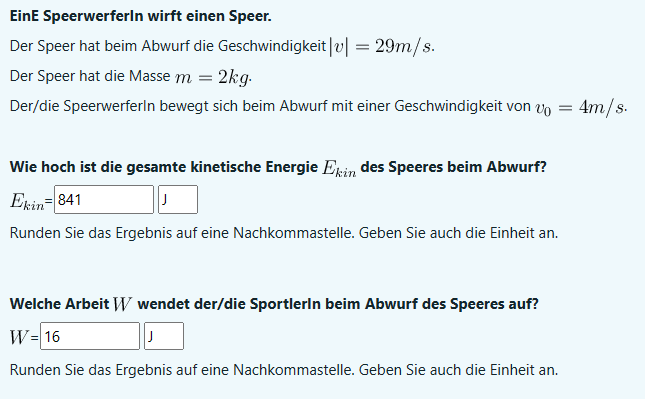Click the question about 'gesamte kinetische Energie'

point(278,167)
